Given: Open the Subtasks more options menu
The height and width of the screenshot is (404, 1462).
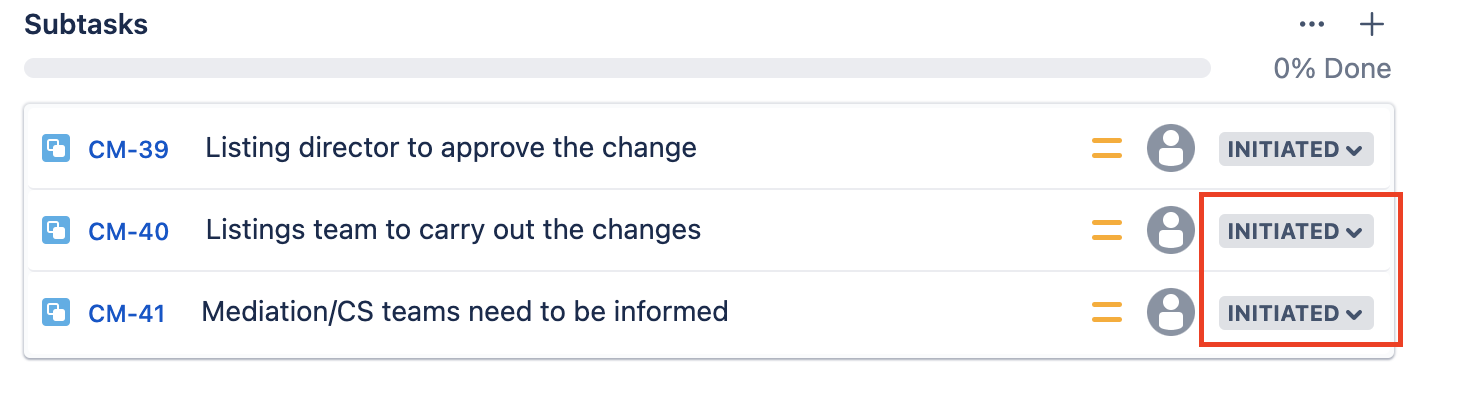Looking at the screenshot, I should (1312, 25).
